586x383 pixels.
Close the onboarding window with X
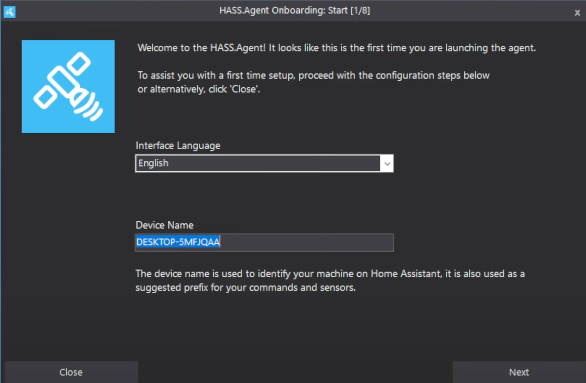577,13
